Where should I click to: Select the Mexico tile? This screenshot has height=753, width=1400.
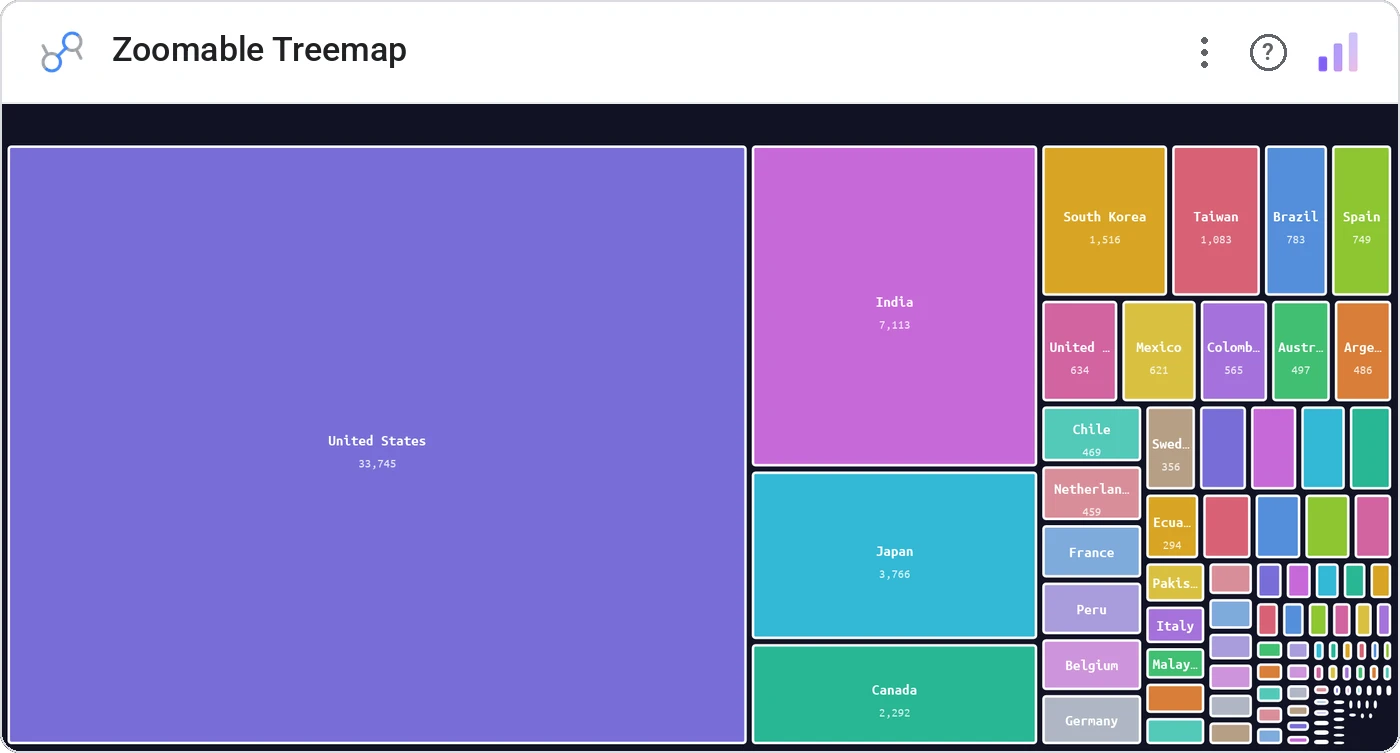(1159, 351)
